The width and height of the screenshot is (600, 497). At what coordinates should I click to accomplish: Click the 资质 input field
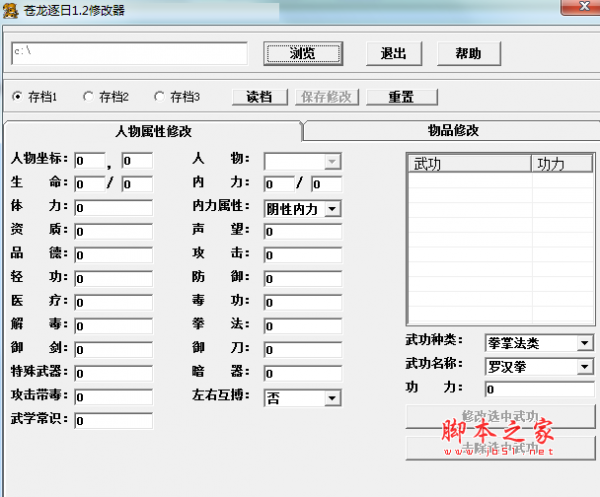pos(114,231)
